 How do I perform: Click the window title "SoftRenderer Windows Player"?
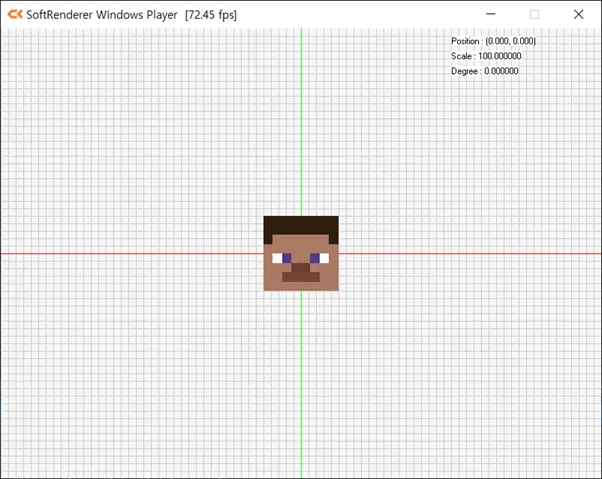click(x=102, y=15)
